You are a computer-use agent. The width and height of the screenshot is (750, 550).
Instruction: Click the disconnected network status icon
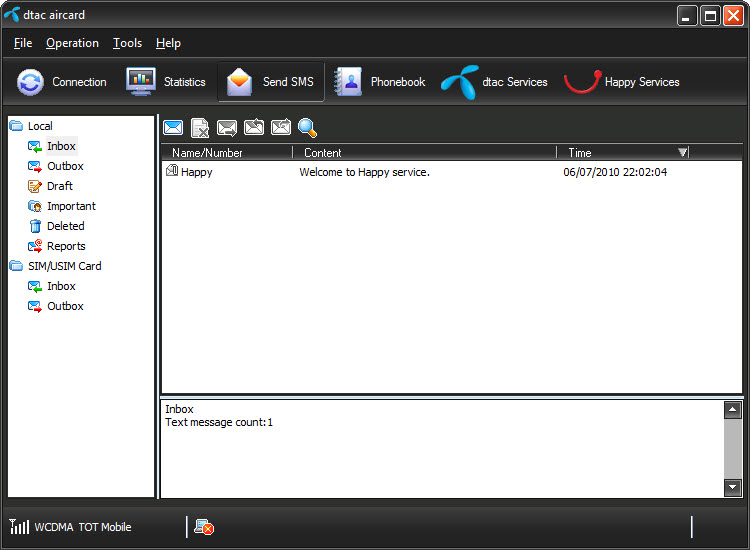click(x=204, y=527)
